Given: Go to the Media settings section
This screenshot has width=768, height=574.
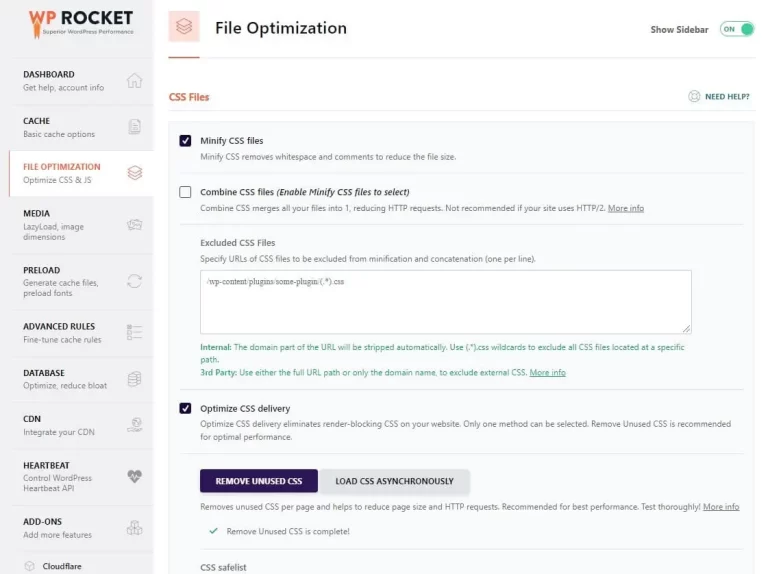Looking at the screenshot, I should click(x=82, y=225).
